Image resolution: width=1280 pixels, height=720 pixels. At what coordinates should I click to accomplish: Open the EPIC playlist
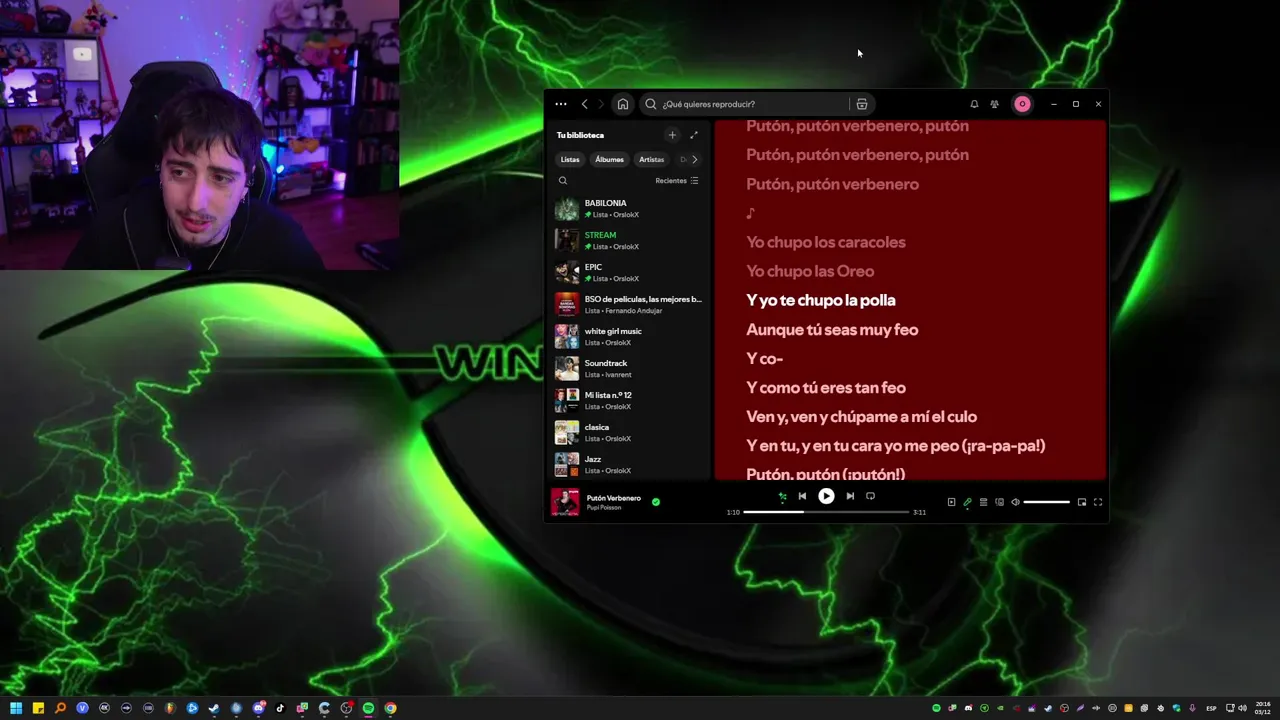629,273
